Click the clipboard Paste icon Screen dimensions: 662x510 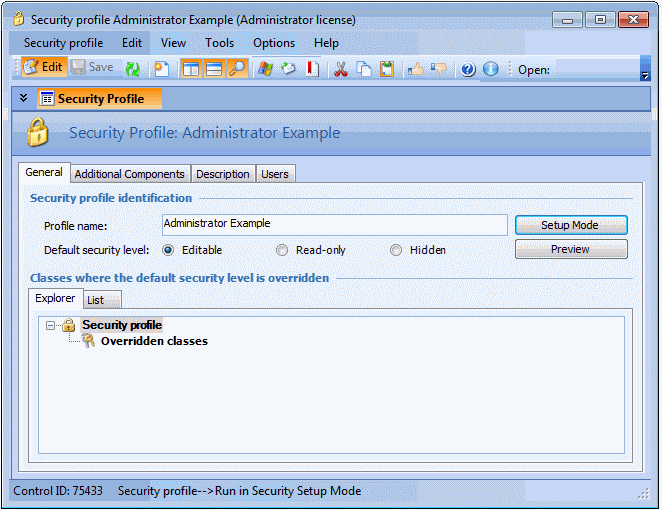387,69
